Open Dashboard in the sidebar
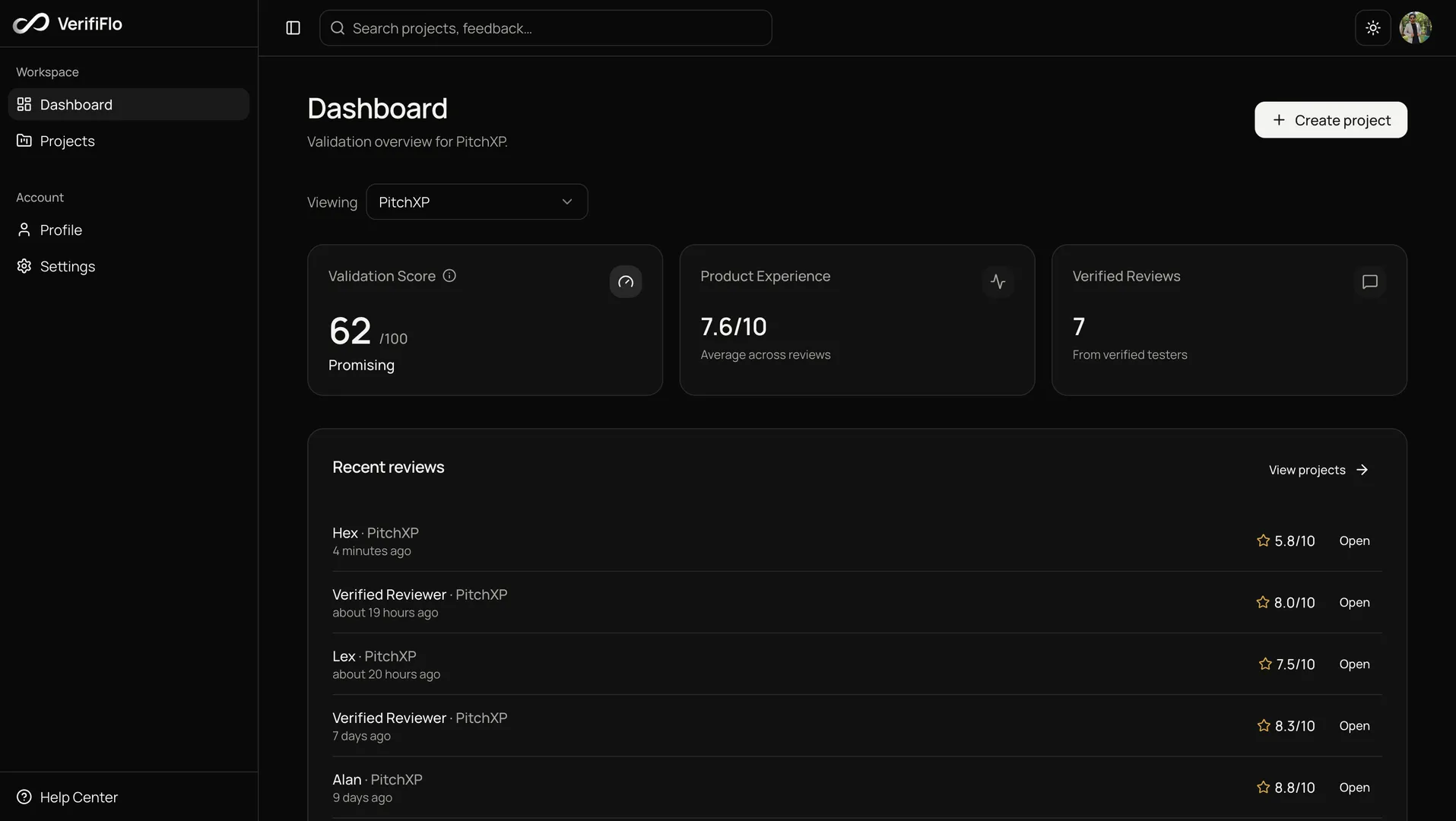The height and width of the screenshot is (821, 1456). tap(128, 104)
